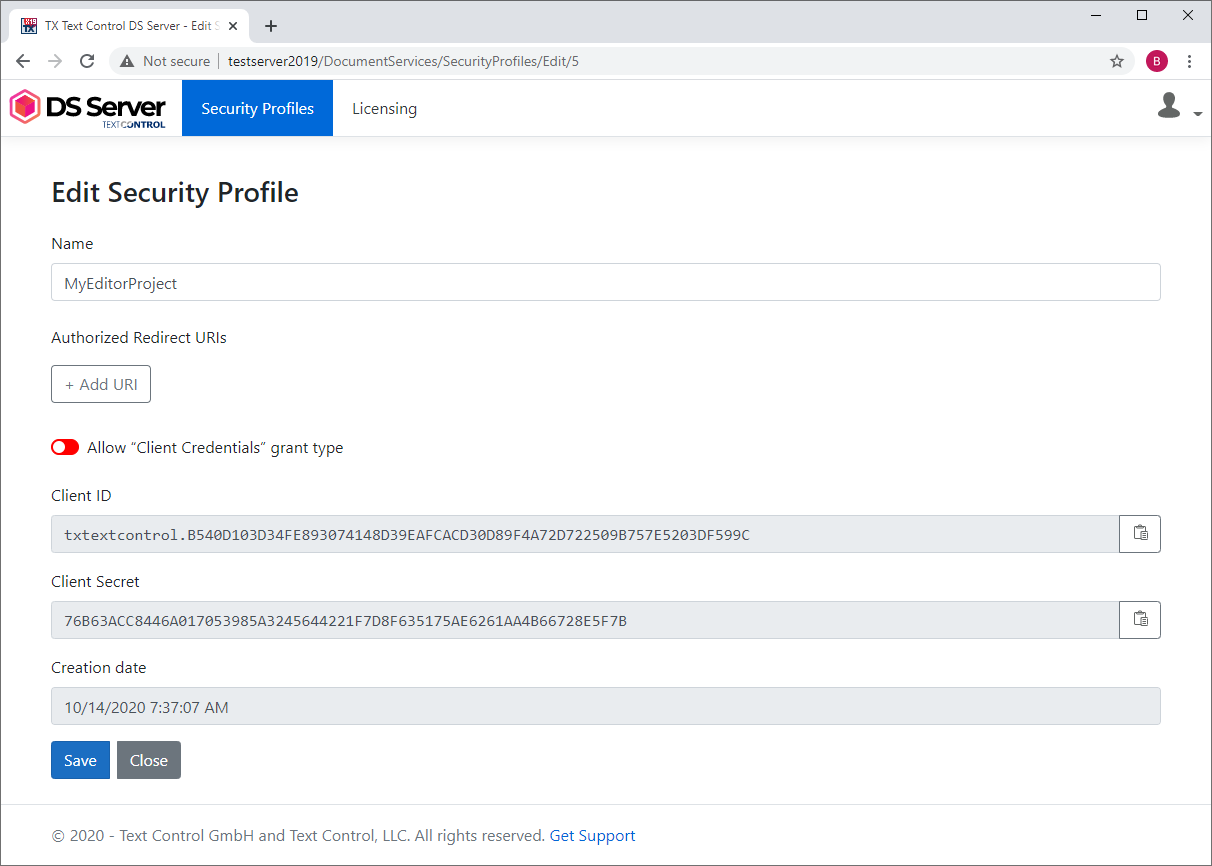Viewport: 1212px width, 866px height.
Task: Open a new browser tab
Action: click(x=270, y=26)
